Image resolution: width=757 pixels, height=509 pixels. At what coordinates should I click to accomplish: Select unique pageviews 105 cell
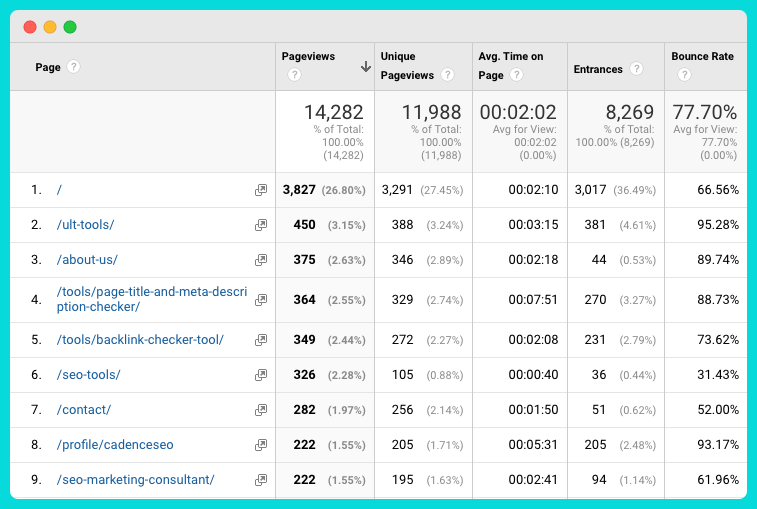point(402,374)
